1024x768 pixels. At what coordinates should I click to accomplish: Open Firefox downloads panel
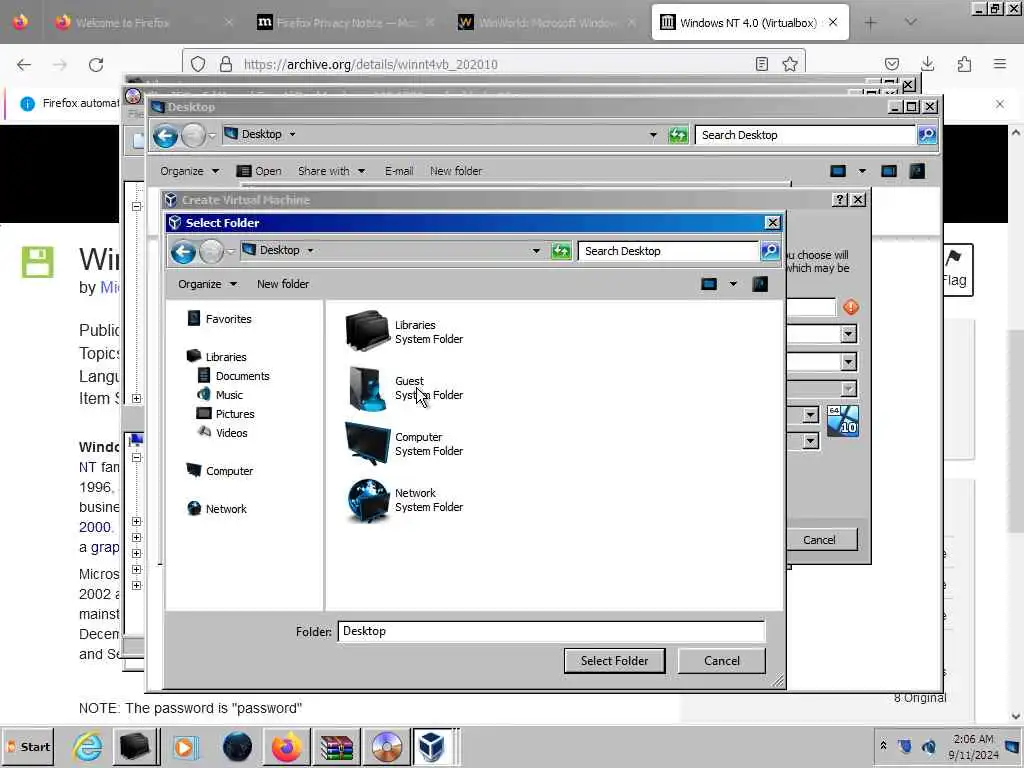[x=927, y=64]
